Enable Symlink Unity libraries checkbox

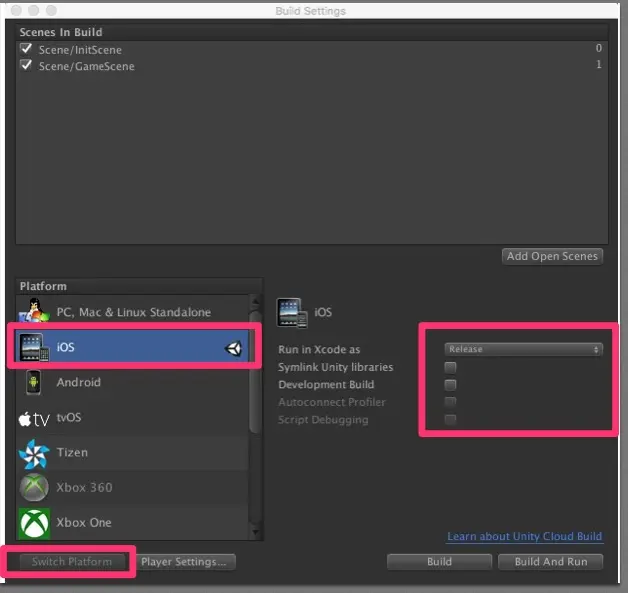click(450, 367)
